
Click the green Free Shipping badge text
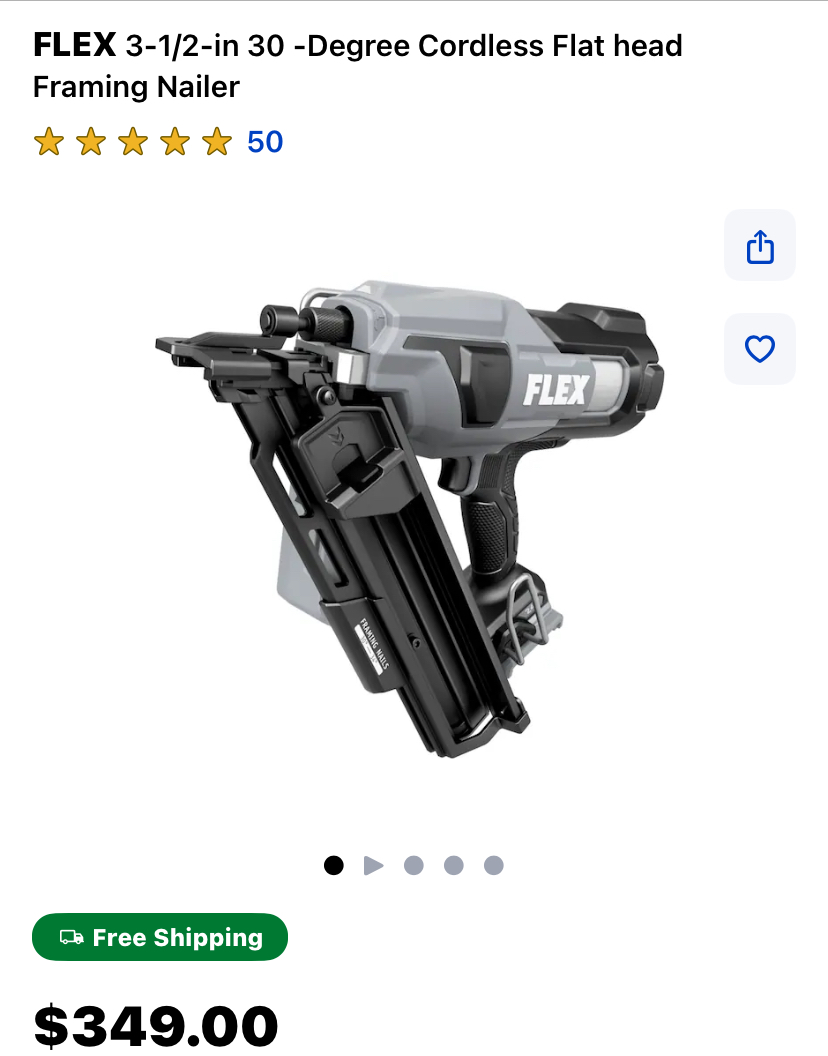pyautogui.click(x=178, y=937)
